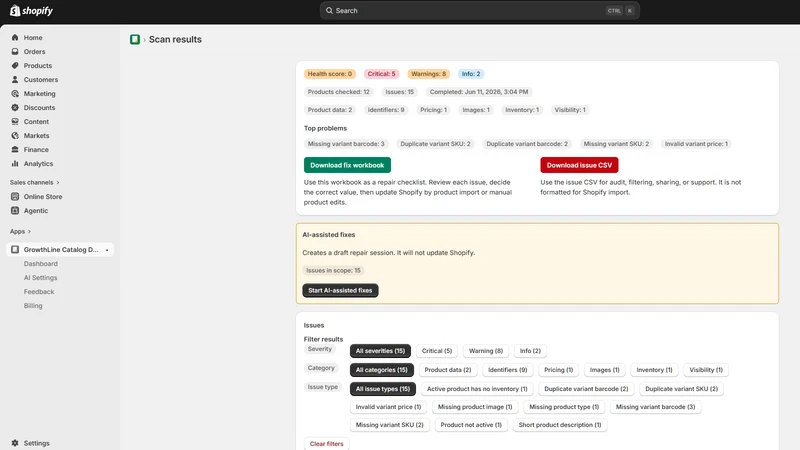This screenshot has width=800, height=450.
Task: Select All issue types (15) filter
Action: [383, 389]
